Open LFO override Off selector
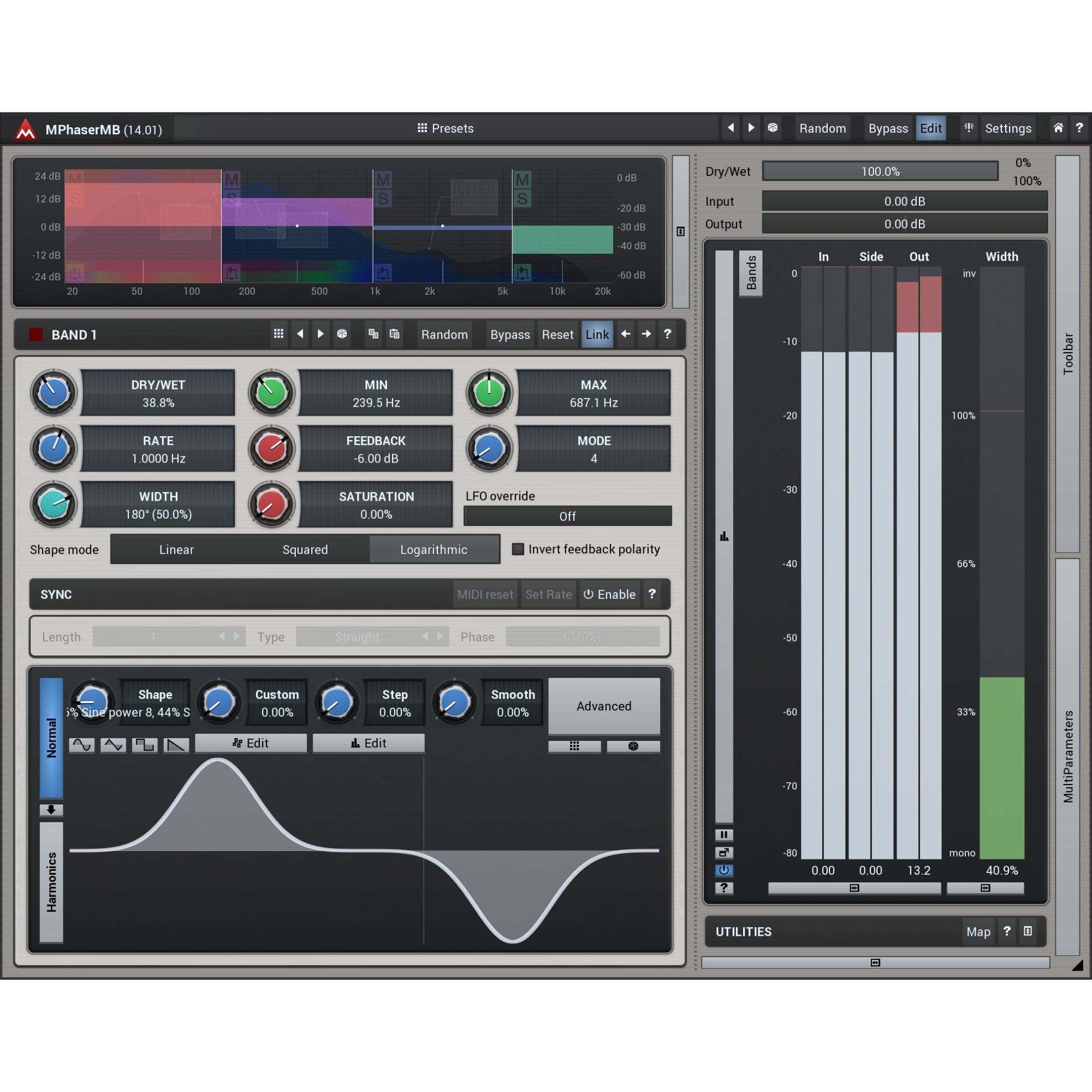Image resolution: width=1092 pixels, height=1092 pixels. click(x=567, y=516)
